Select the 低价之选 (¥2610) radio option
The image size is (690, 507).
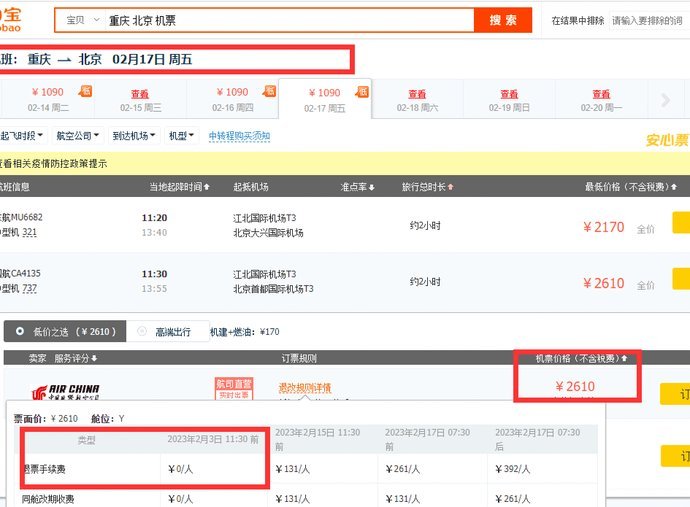(65, 331)
